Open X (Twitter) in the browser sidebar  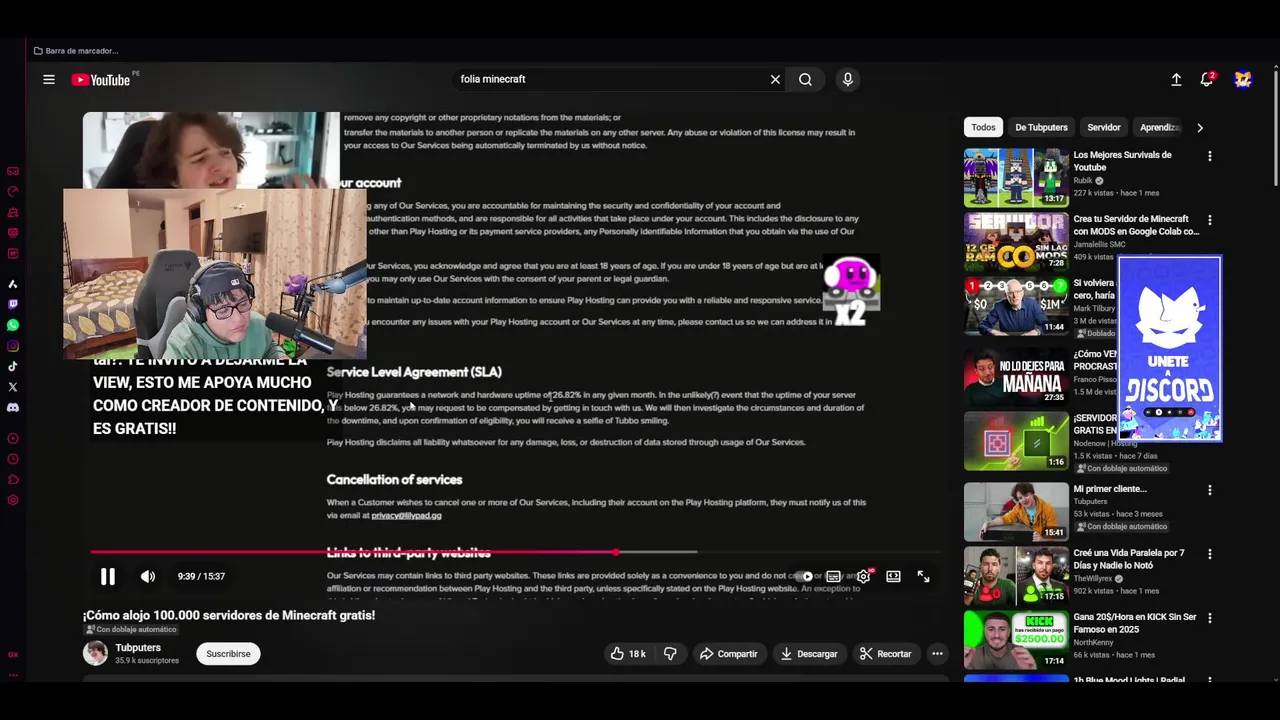pos(13,387)
